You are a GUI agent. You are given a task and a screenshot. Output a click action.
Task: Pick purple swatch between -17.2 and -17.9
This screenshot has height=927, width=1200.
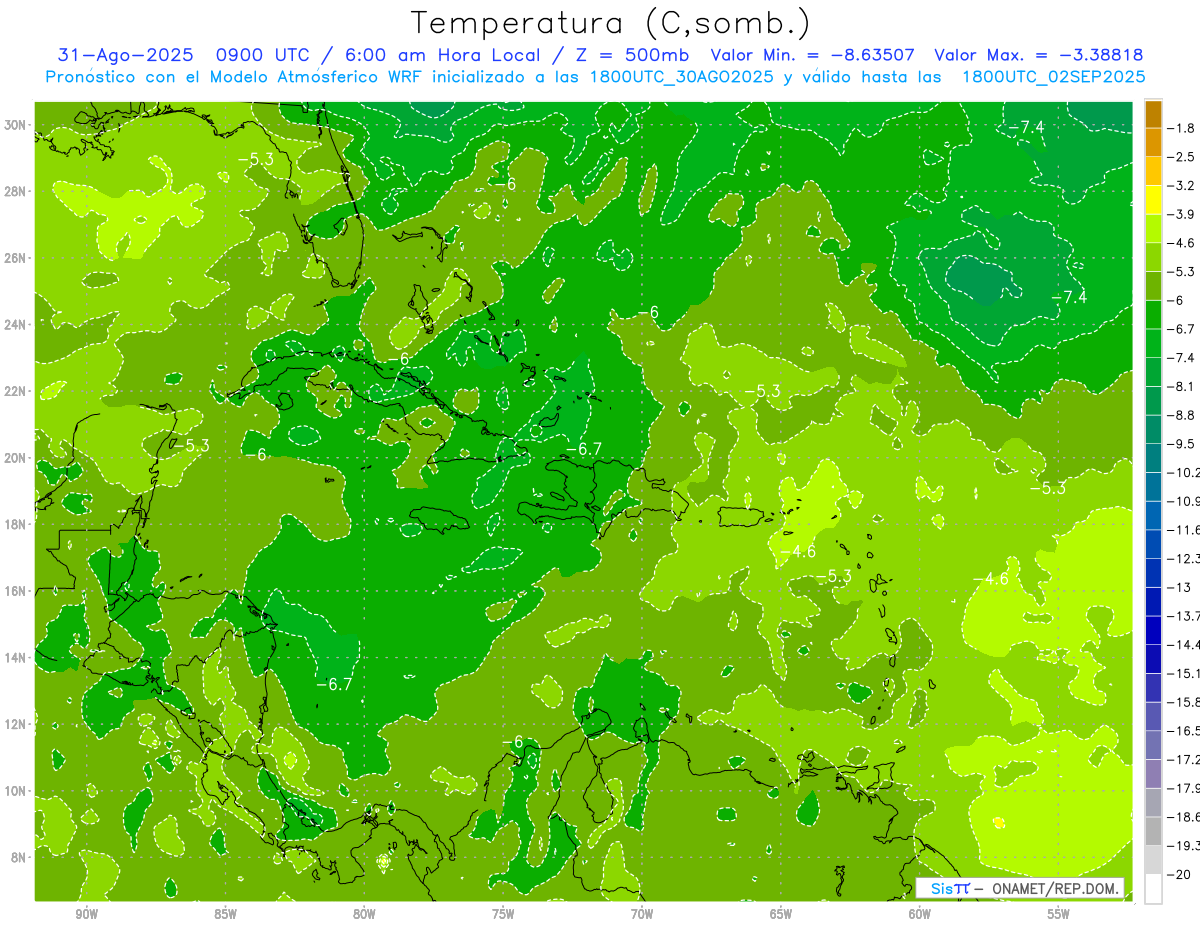(1153, 773)
